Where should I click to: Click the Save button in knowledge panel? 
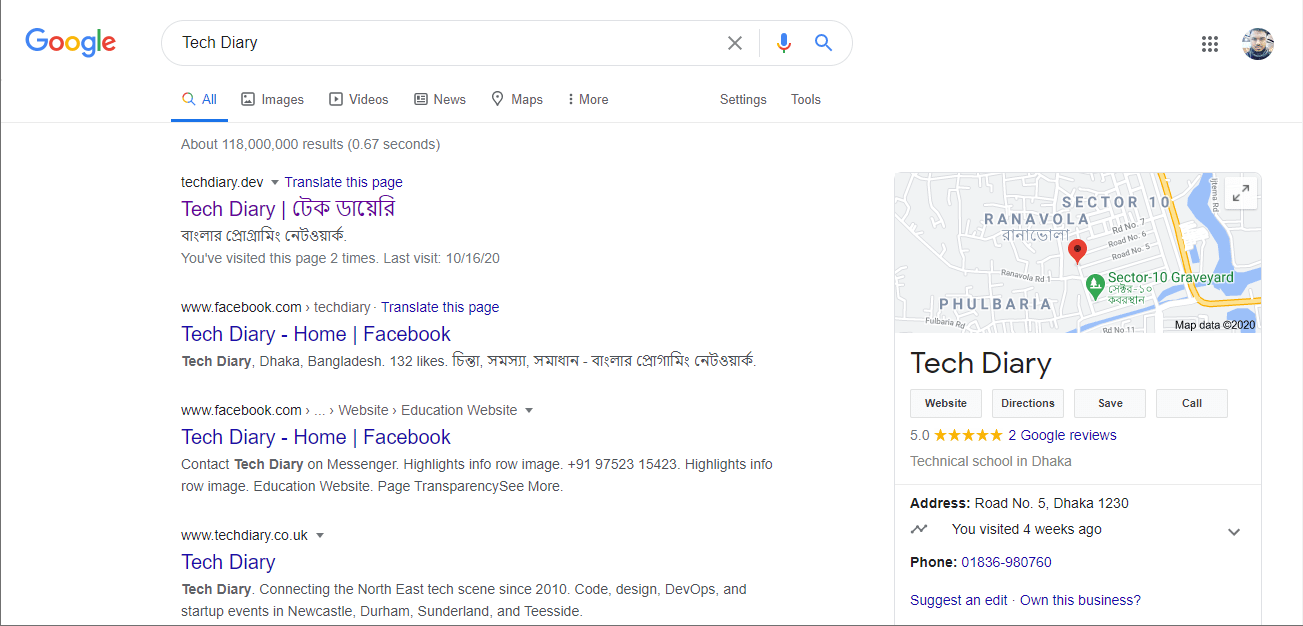click(x=1110, y=403)
